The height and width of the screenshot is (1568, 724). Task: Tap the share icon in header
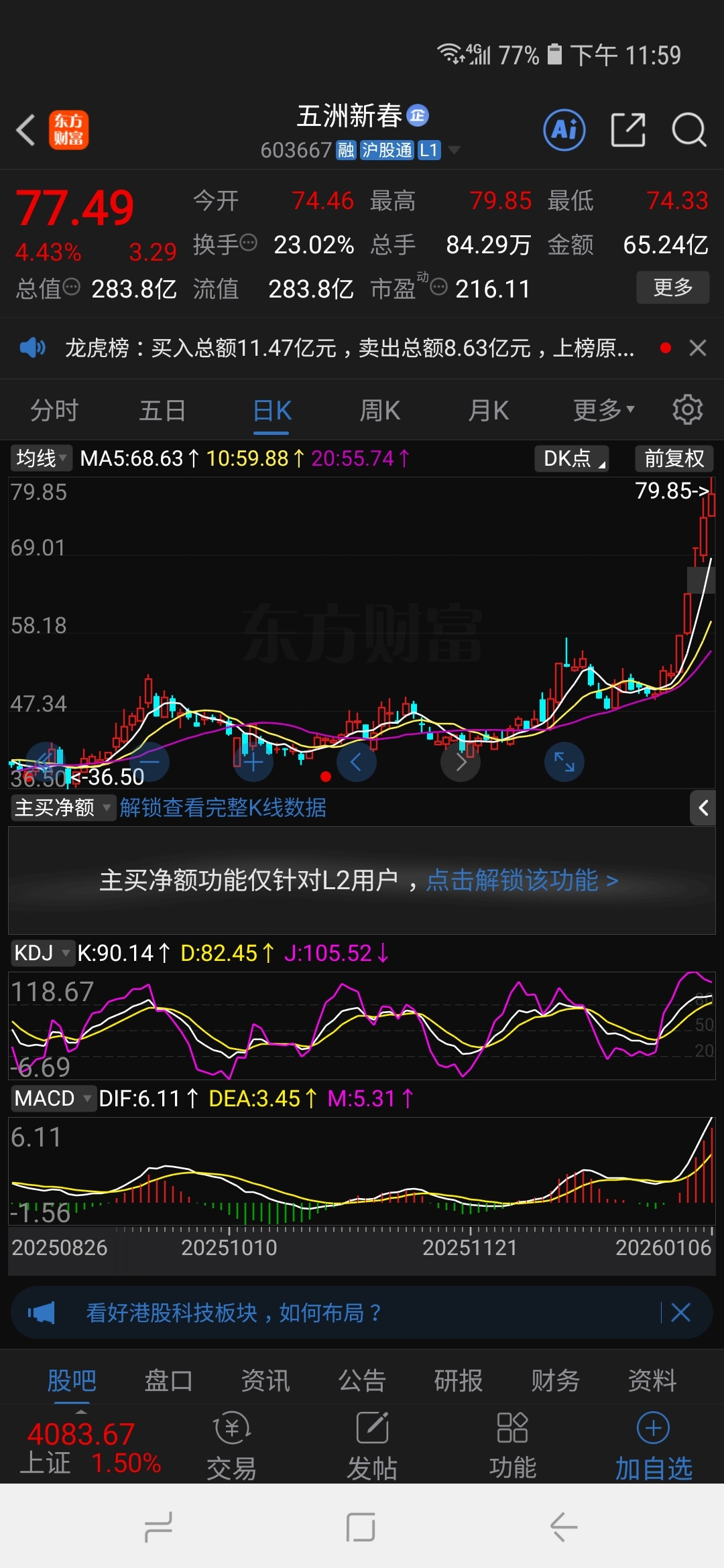tap(628, 130)
